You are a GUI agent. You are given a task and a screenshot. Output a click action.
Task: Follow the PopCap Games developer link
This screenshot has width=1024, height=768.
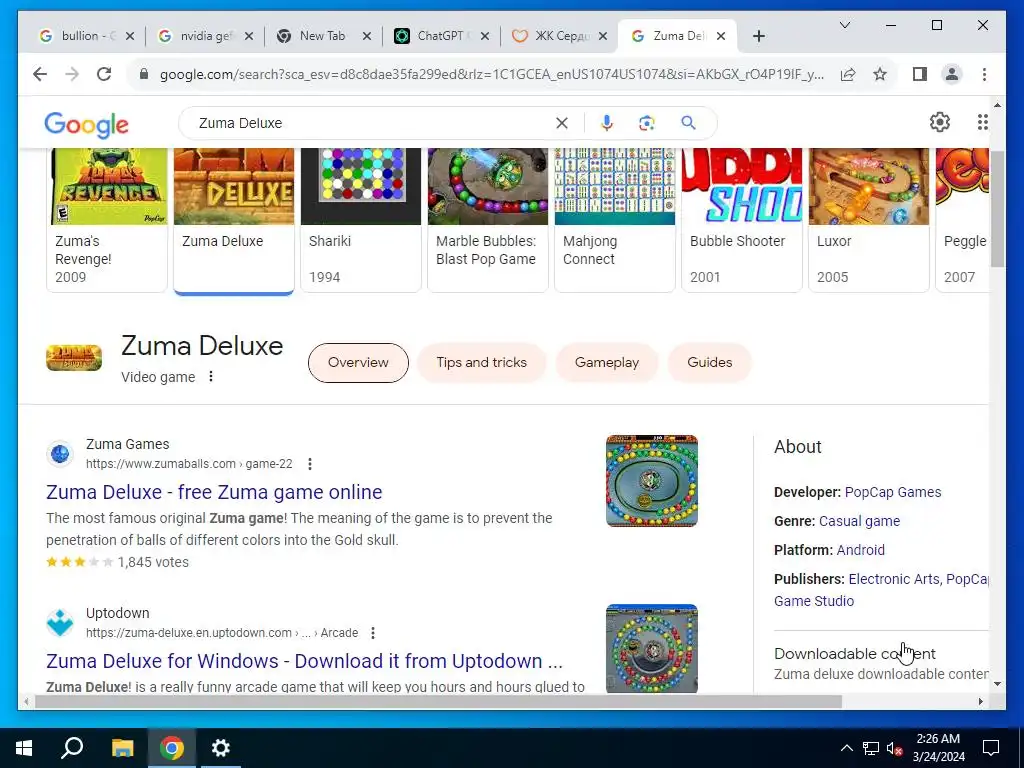893,492
